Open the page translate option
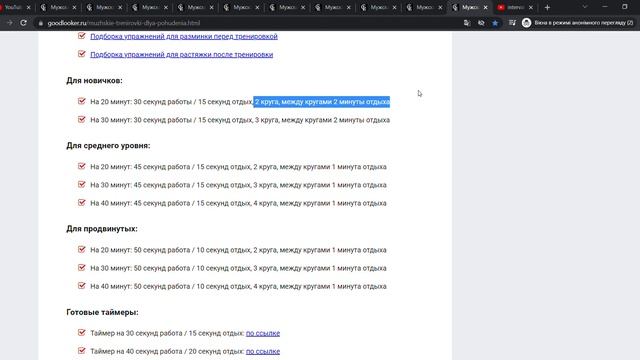 (467, 23)
